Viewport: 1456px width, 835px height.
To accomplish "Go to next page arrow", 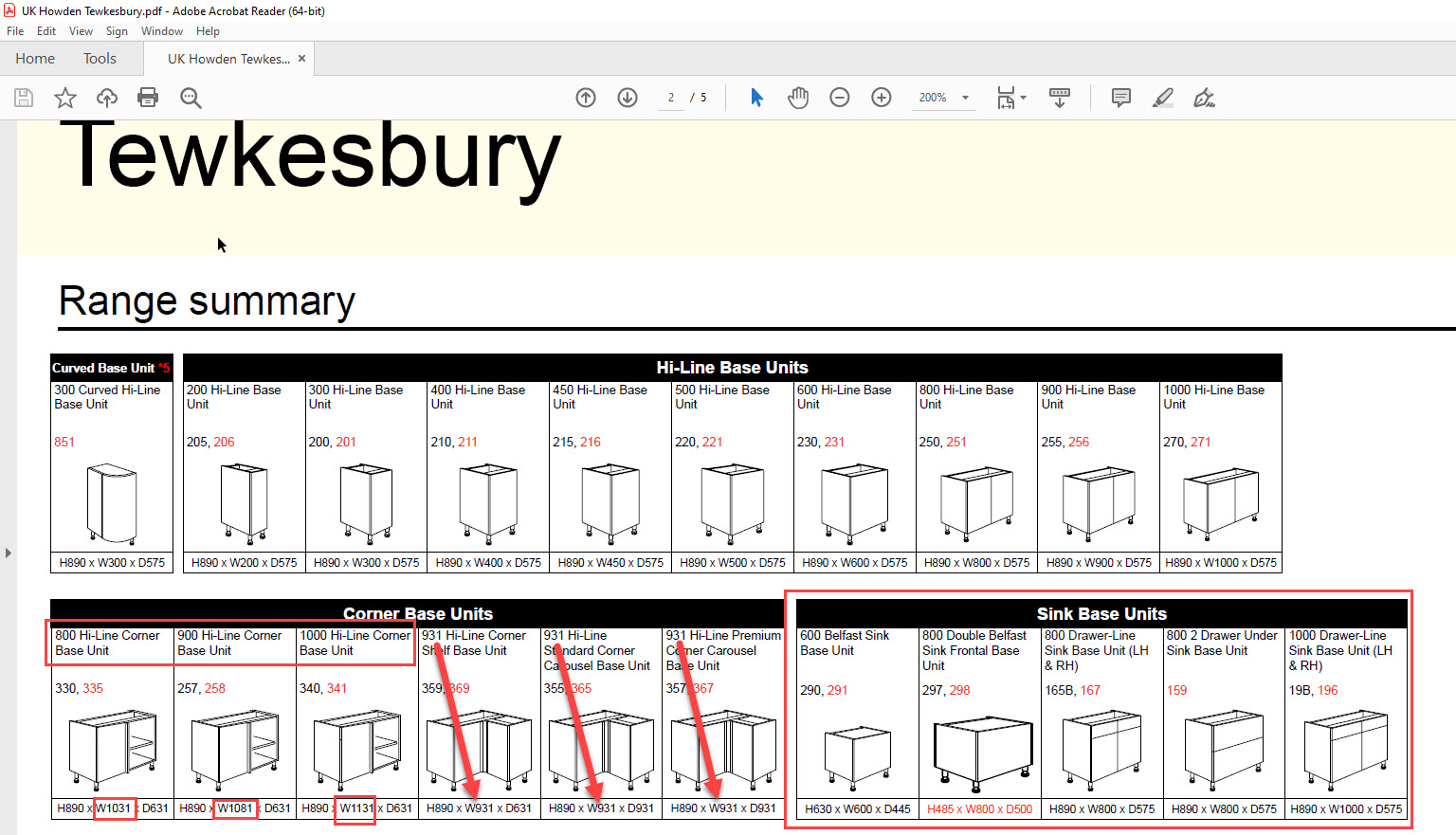I will [x=628, y=98].
